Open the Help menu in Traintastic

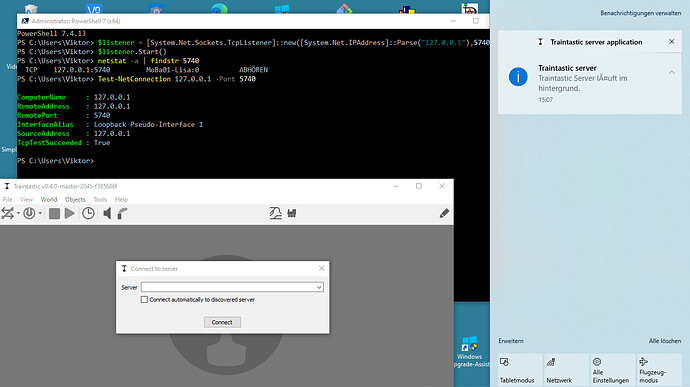coord(121,199)
